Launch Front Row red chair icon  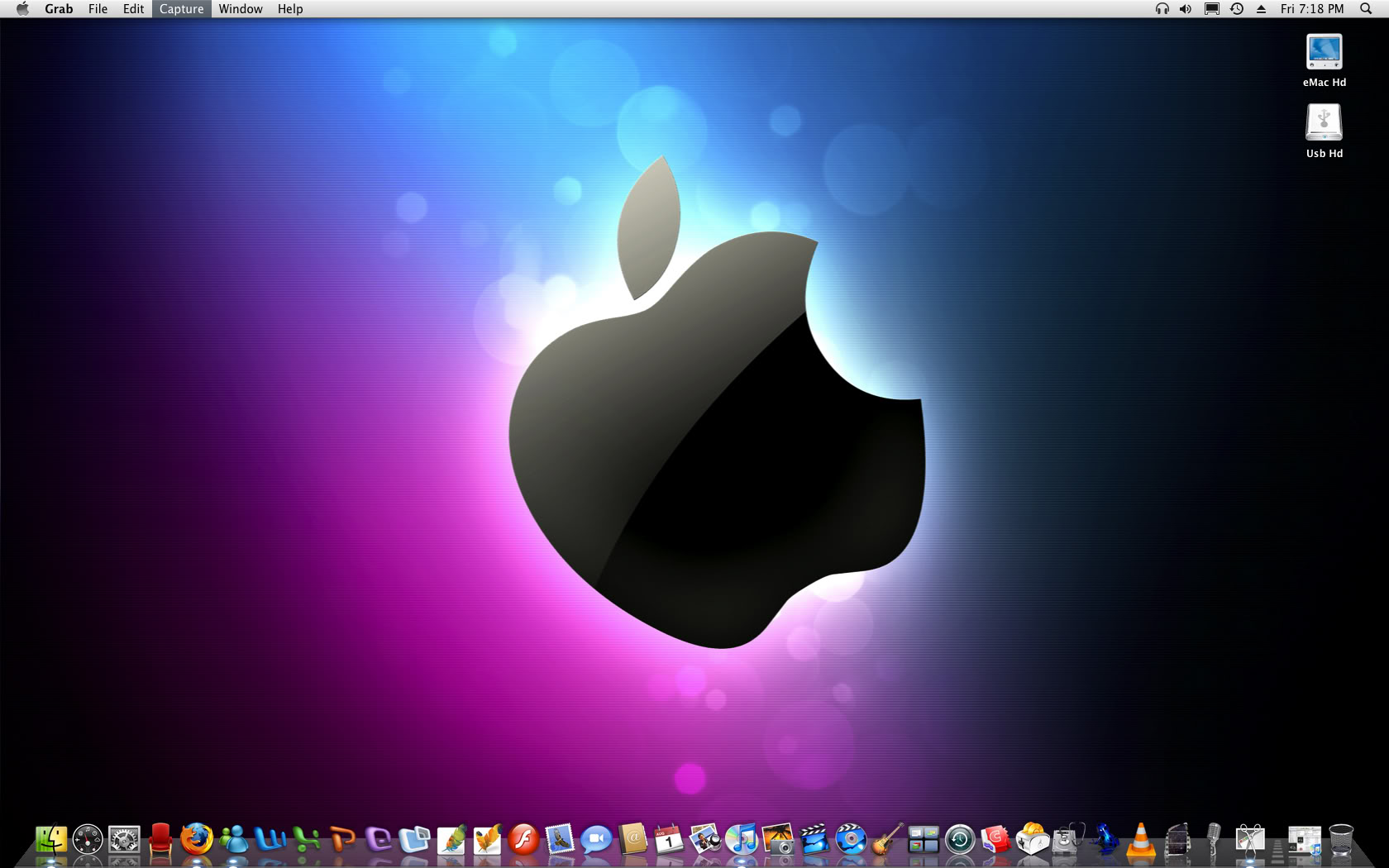coord(160,840)
